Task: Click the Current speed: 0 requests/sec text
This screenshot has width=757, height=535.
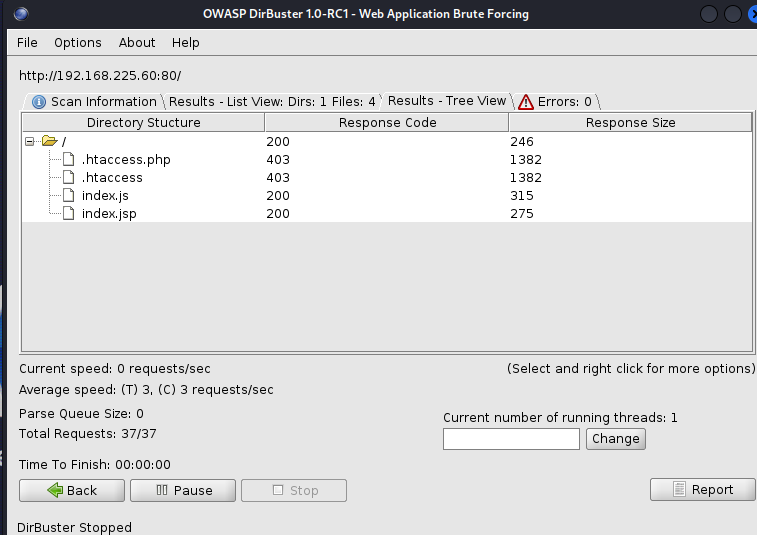Action: click(x=115, y=369)
